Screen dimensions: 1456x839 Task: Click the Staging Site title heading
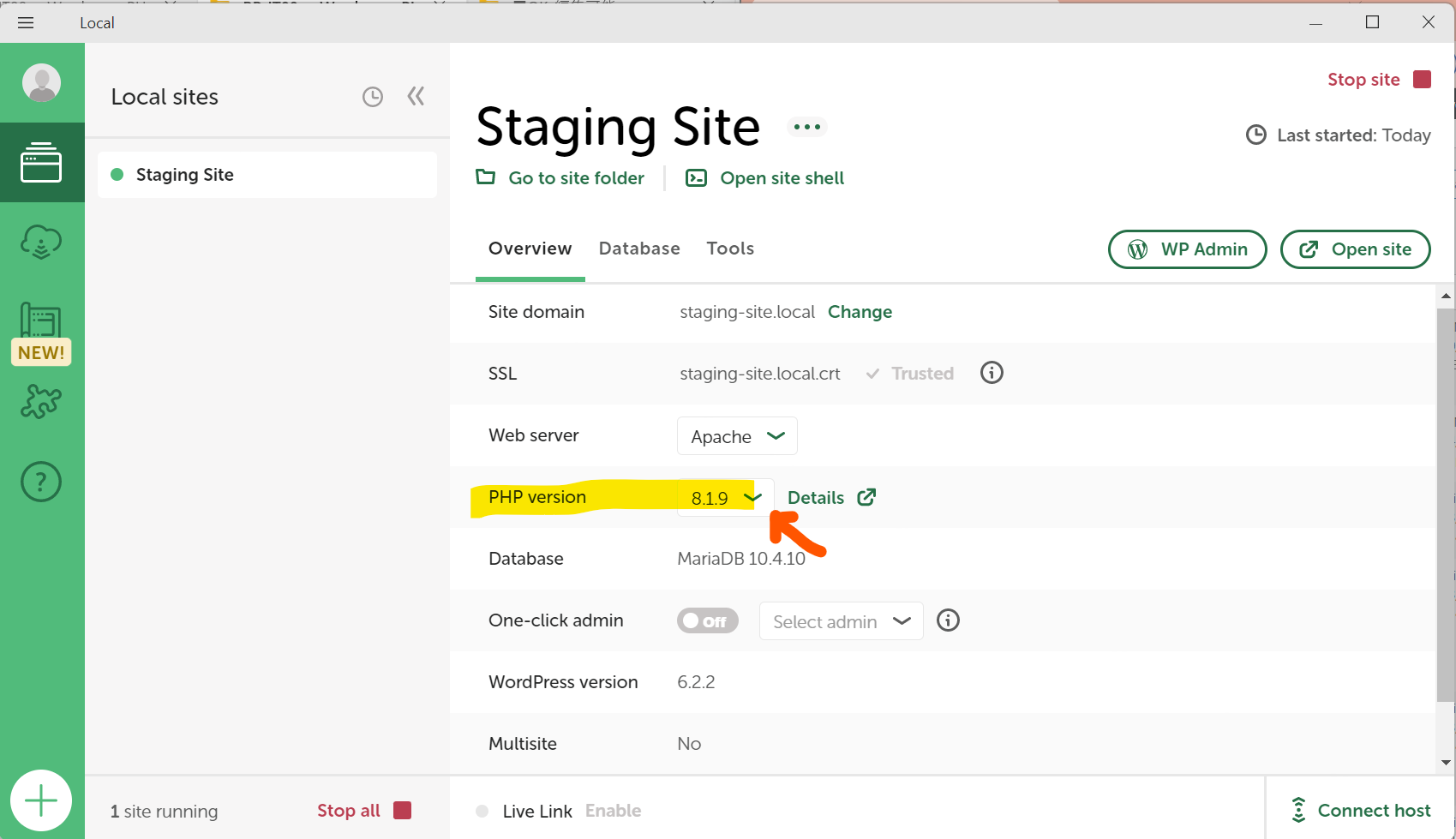coord(618,127)
